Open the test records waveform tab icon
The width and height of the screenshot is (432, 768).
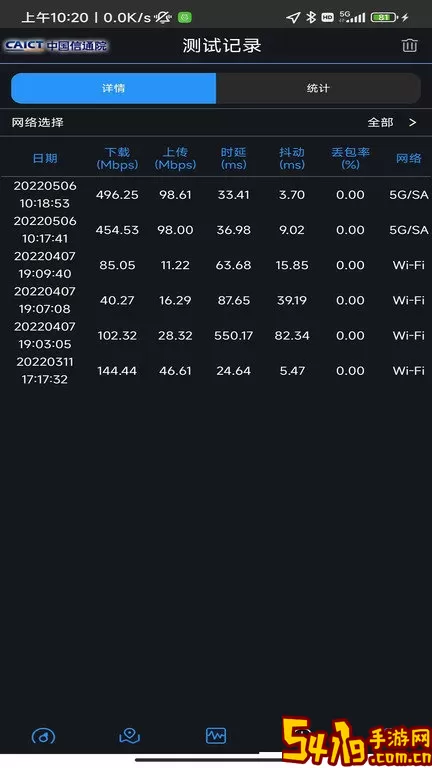216,735
